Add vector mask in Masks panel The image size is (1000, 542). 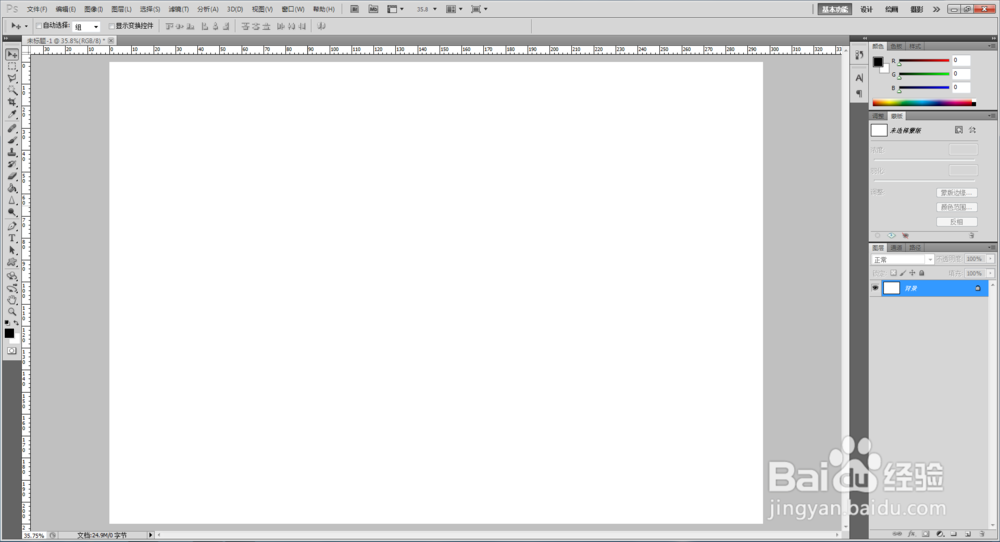click(x=972, y=130)
